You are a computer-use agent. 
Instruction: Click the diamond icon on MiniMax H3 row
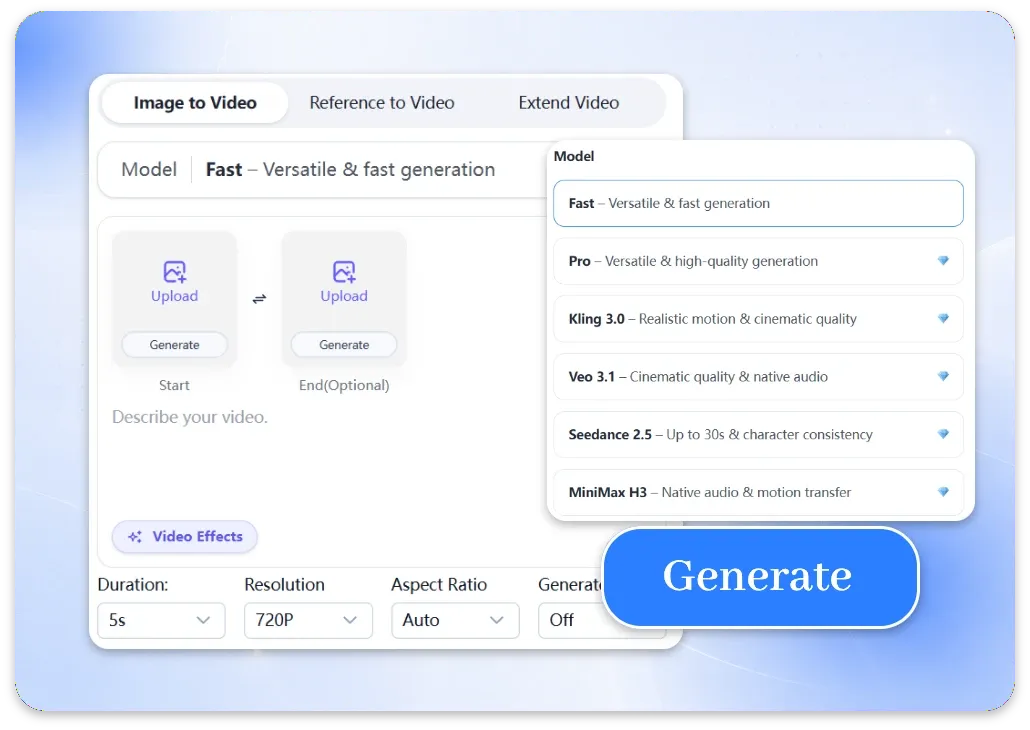tap(943, 492)
